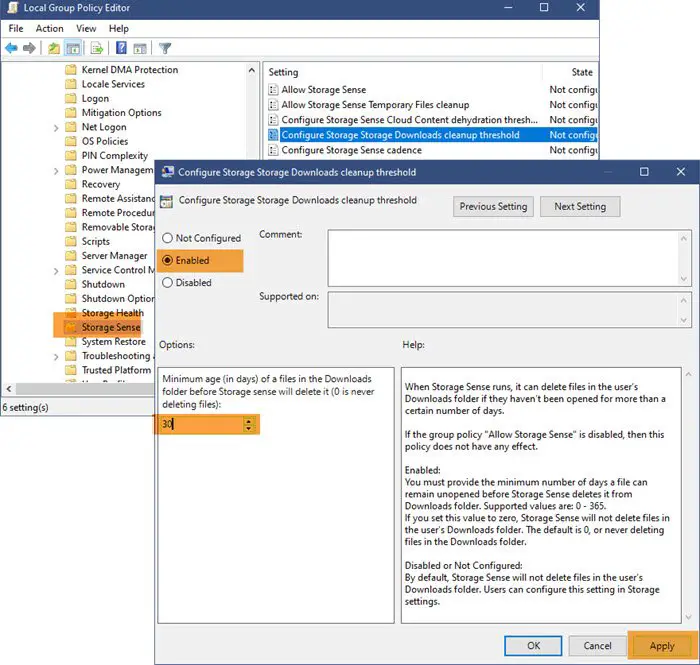Image resolution: width=700 pixels, height=665 pixels.
Task: Click the System Restore folder icon
Action: tap(71, 341)
